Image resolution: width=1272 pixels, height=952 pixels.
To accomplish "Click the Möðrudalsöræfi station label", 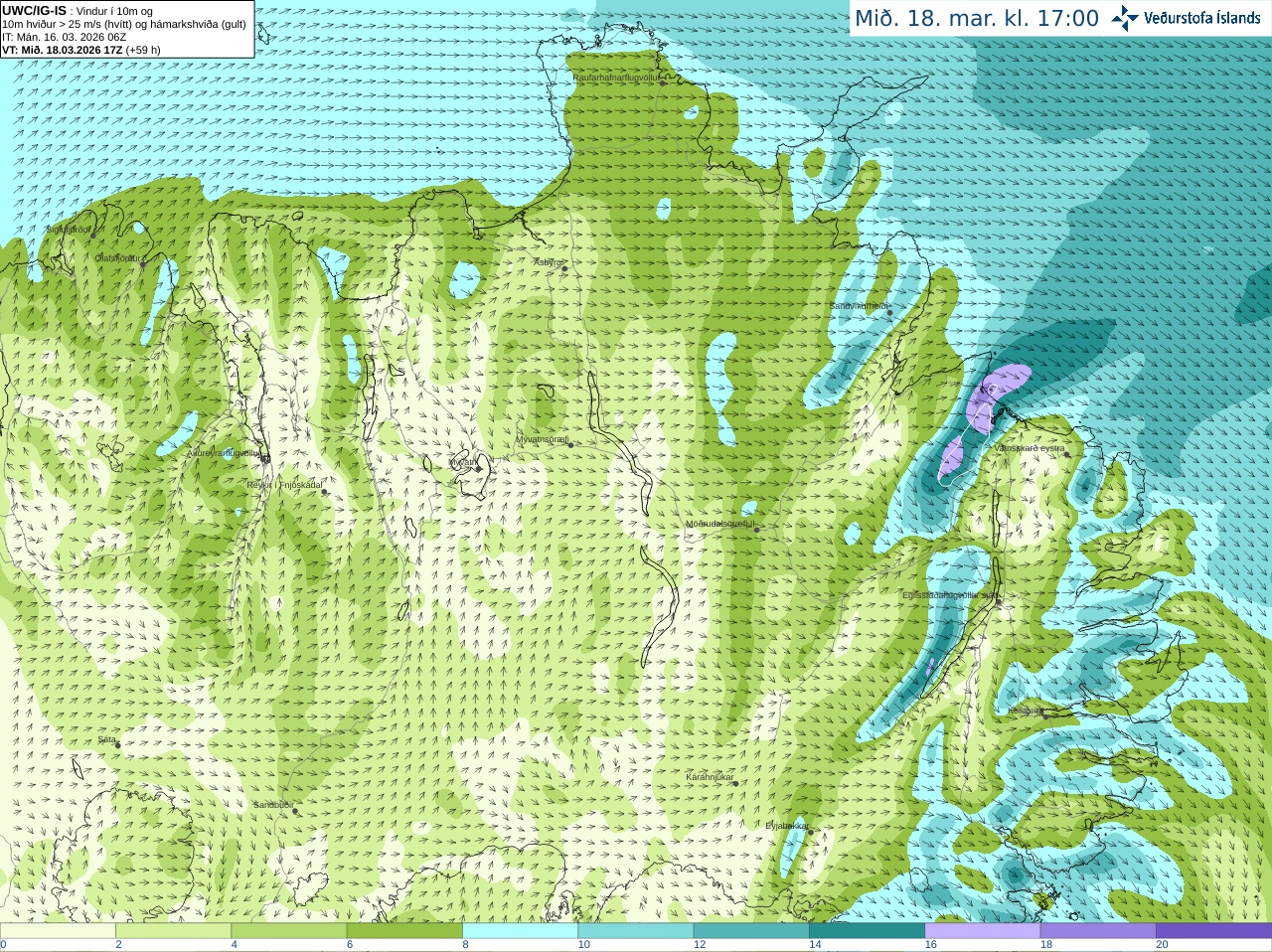I will (x=720, y=524).
